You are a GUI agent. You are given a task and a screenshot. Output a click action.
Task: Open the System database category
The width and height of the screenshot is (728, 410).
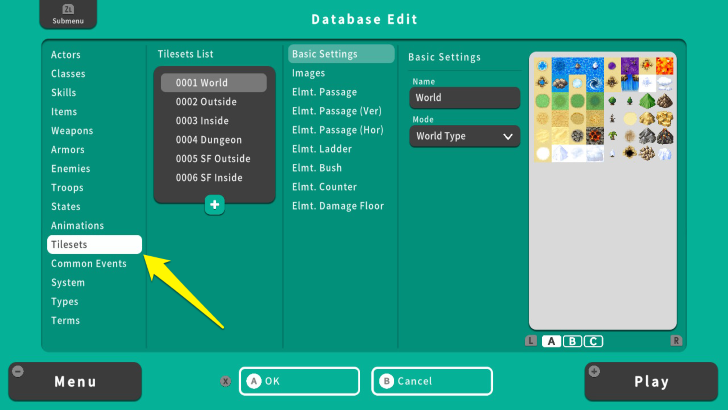click(x=68, y=283)
